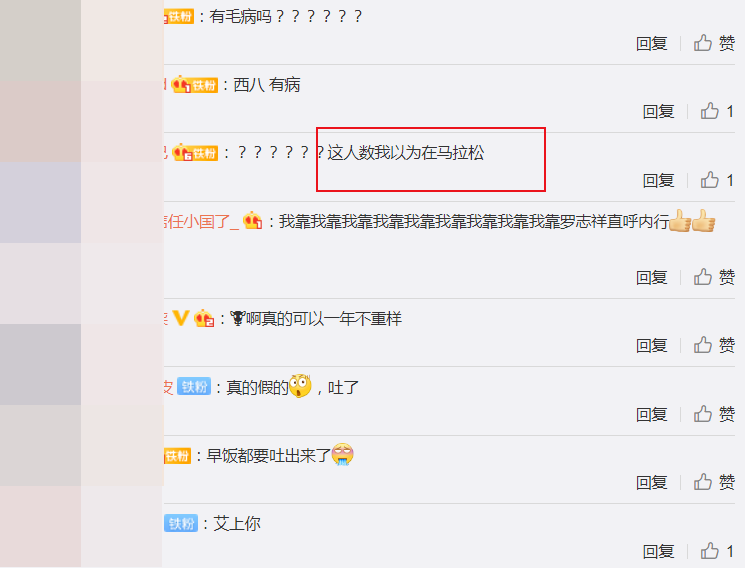Reply to the 罗志祥直呼内行 comment
Screen dimensions: 745x568
pos(652,277)
